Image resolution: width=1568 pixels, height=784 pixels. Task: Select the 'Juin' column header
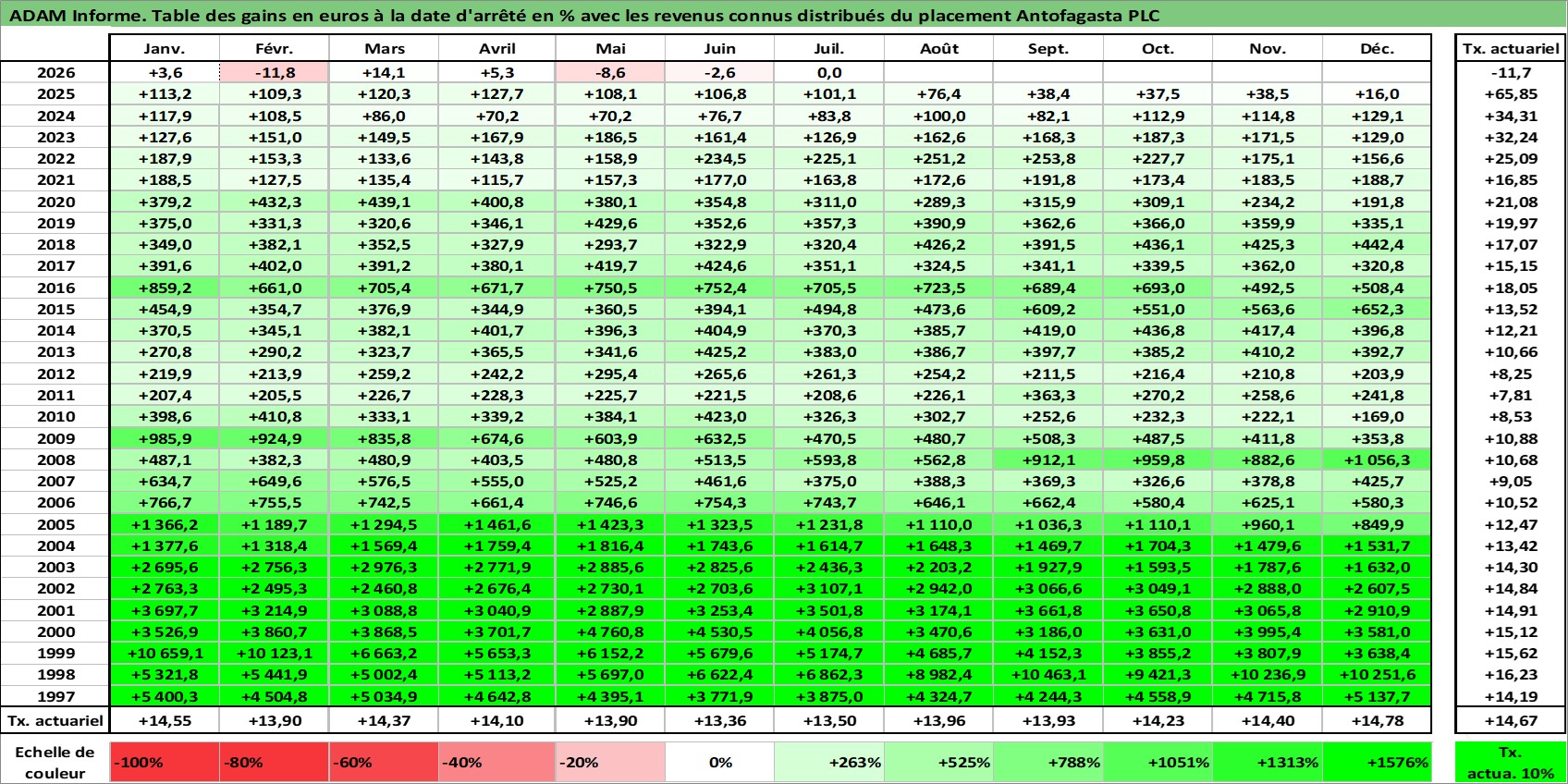(719, 49)
